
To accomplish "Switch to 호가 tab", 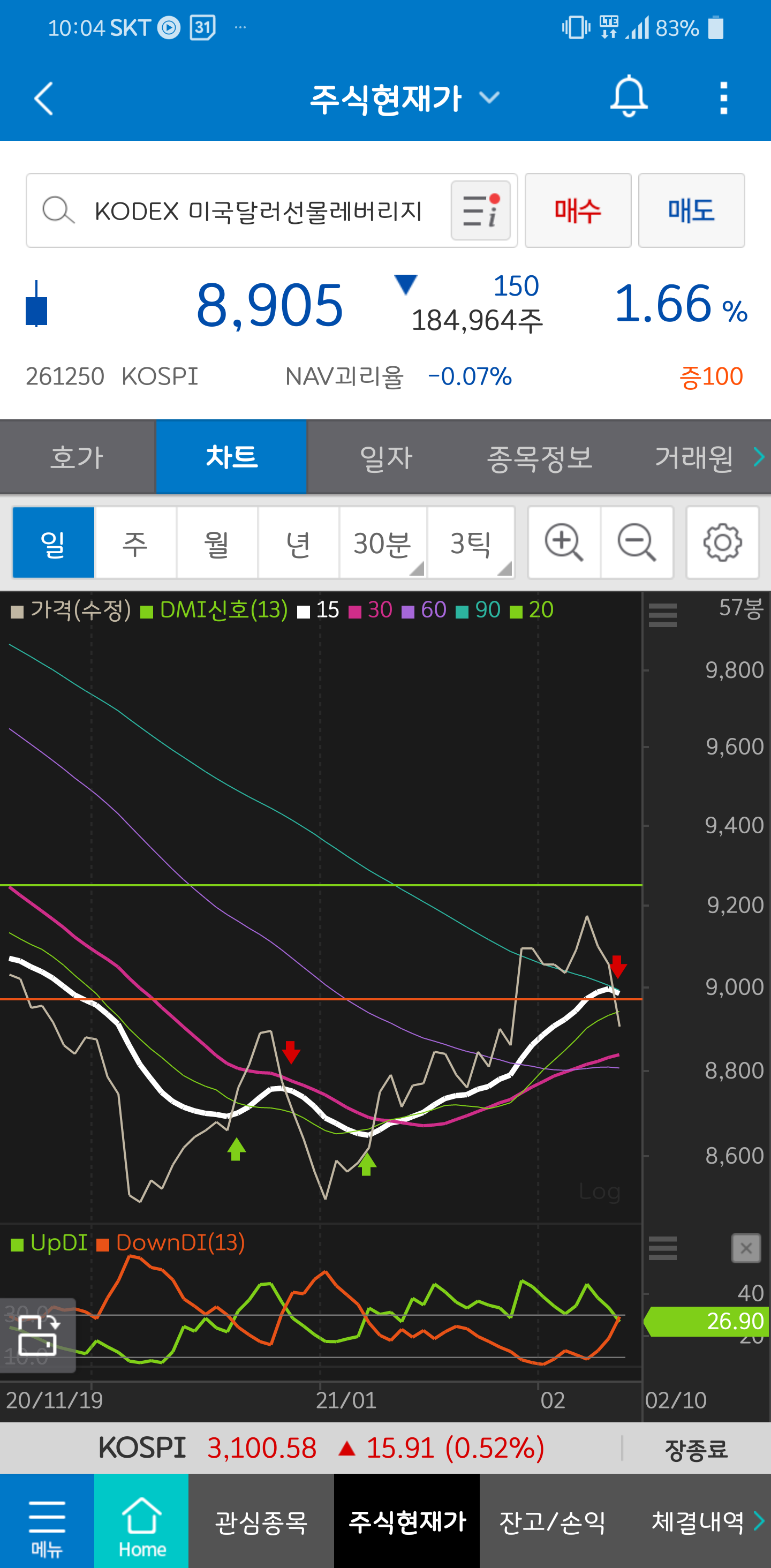I will [x=77, y=456].
